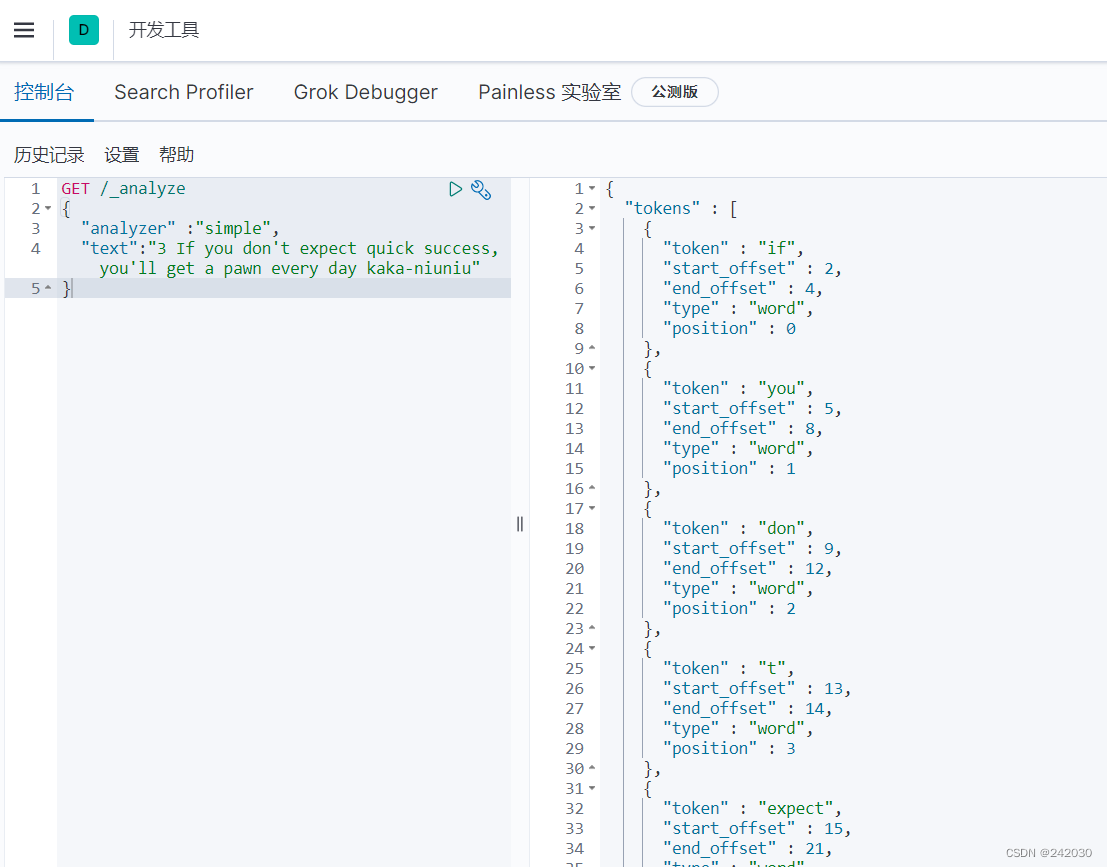Click the 开发工具 breadcrumb

164,30
